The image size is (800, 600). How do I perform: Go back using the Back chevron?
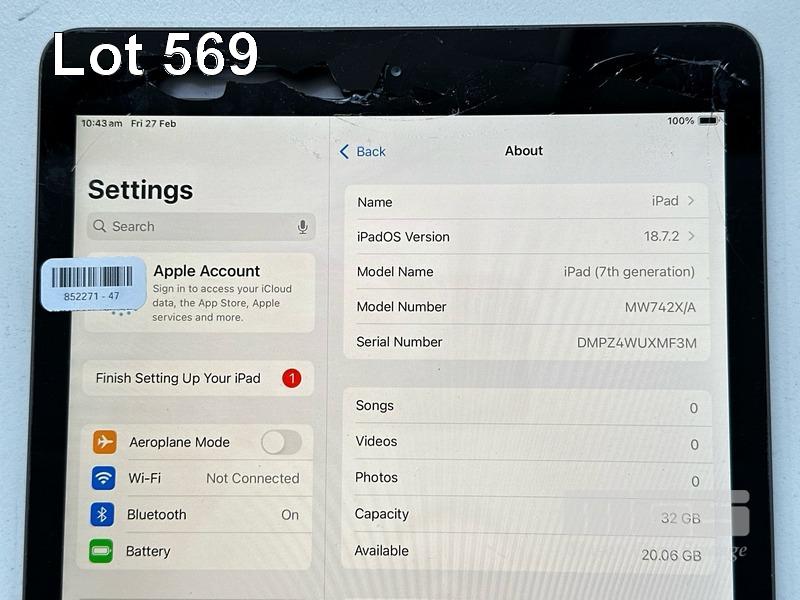pos(345,151)
